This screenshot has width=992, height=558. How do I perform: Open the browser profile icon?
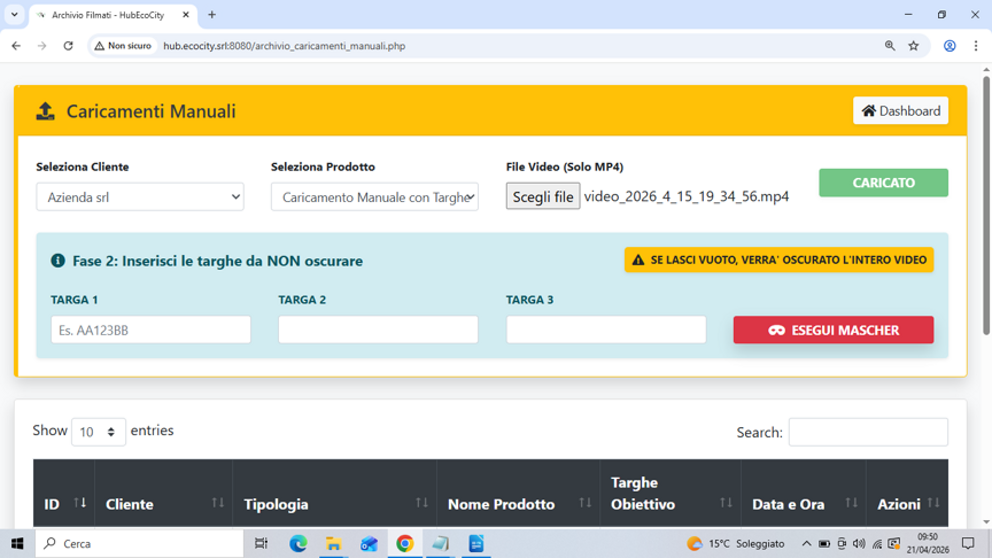950,46
